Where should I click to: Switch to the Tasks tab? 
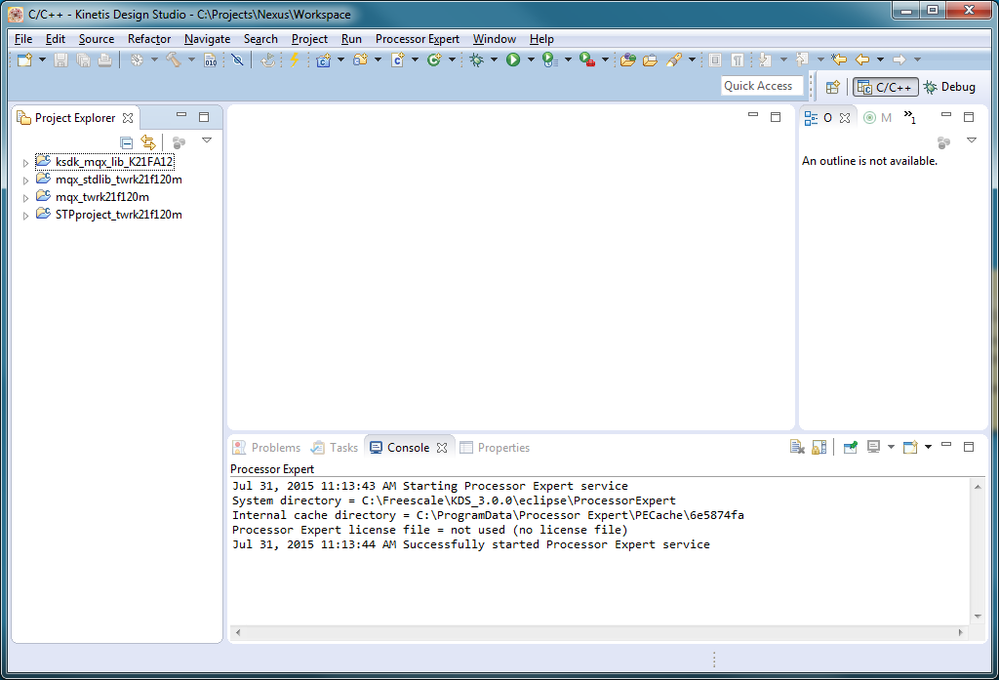[x=334, y=447]
